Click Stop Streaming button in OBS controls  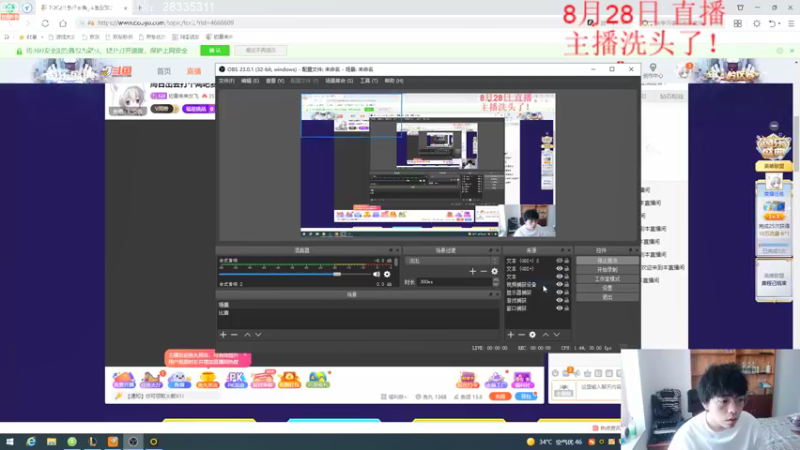tap(607, 261)
